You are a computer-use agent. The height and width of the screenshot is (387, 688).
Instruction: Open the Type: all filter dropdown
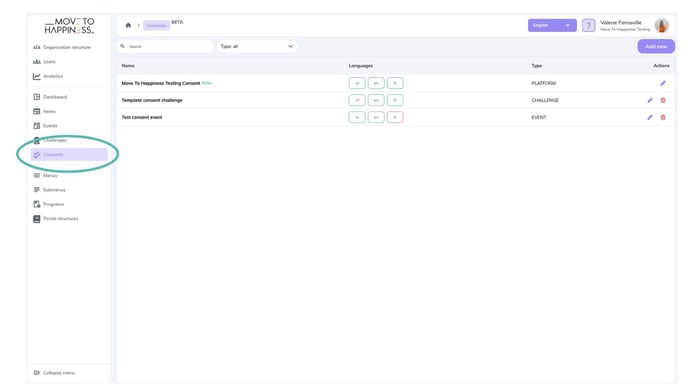(257, 47)
